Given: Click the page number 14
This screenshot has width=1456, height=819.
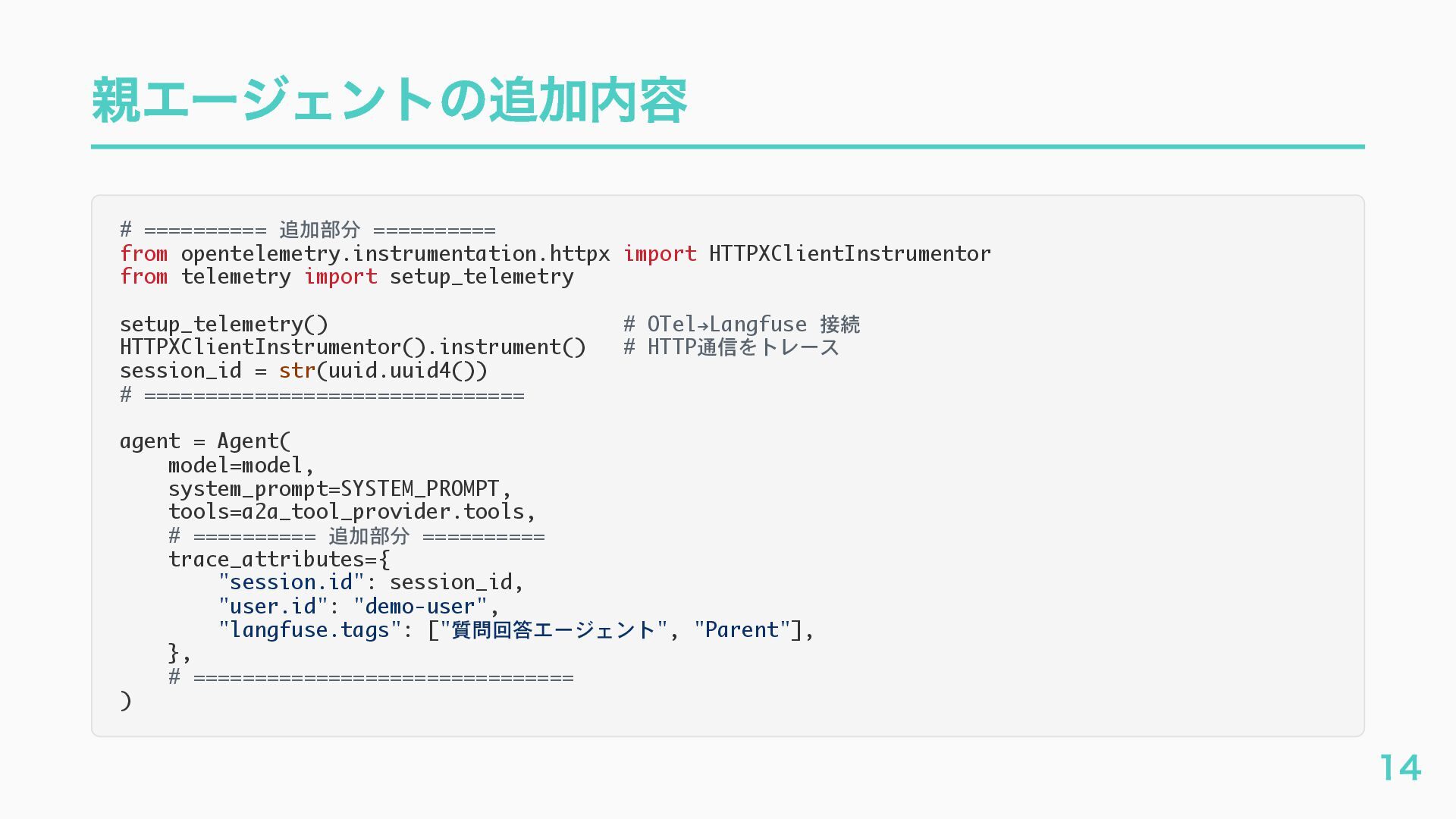Looking at the screenshot, I should point(1400,767).
